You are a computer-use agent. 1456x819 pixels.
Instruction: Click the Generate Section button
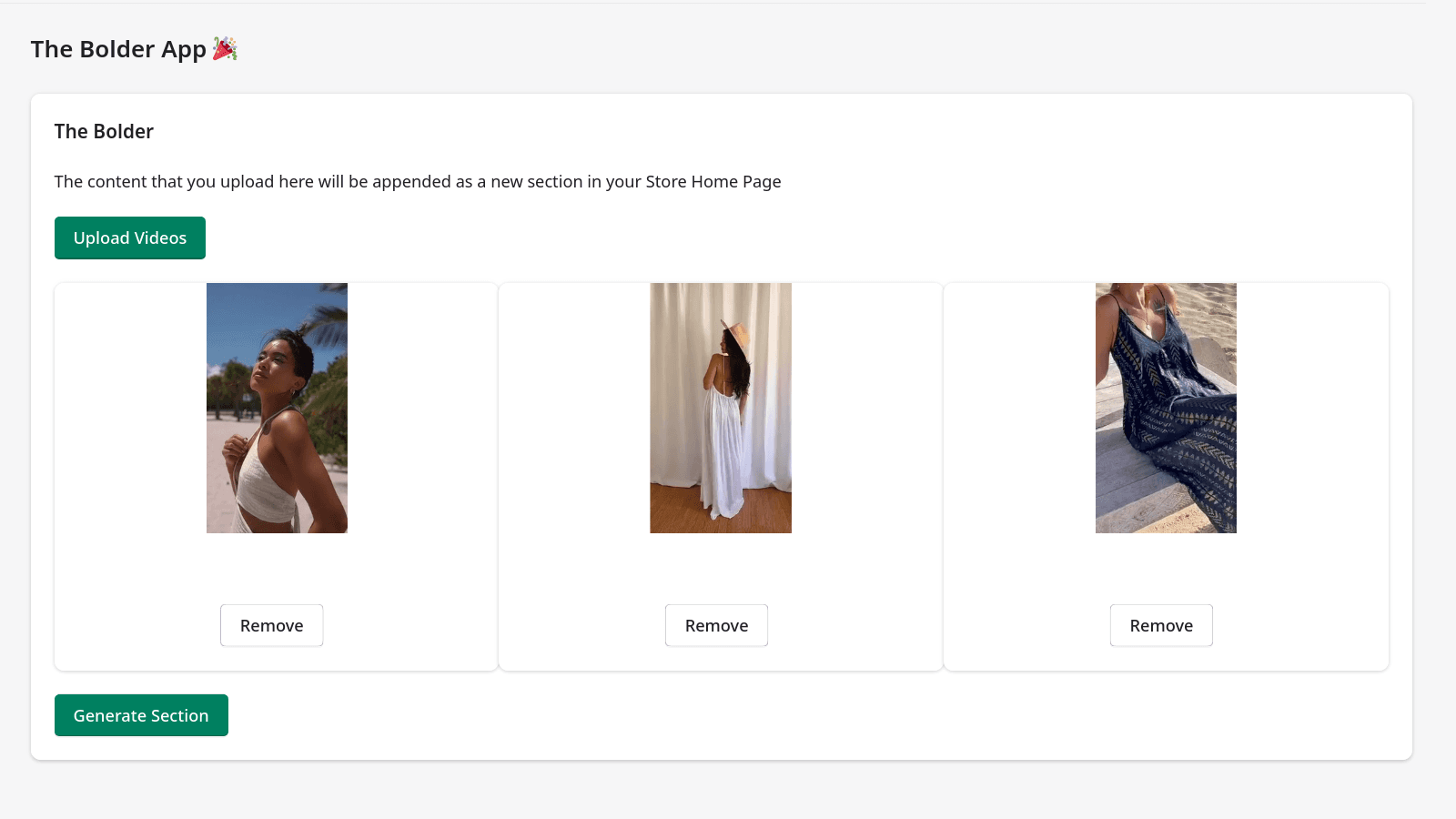click(x=141, y=715)
